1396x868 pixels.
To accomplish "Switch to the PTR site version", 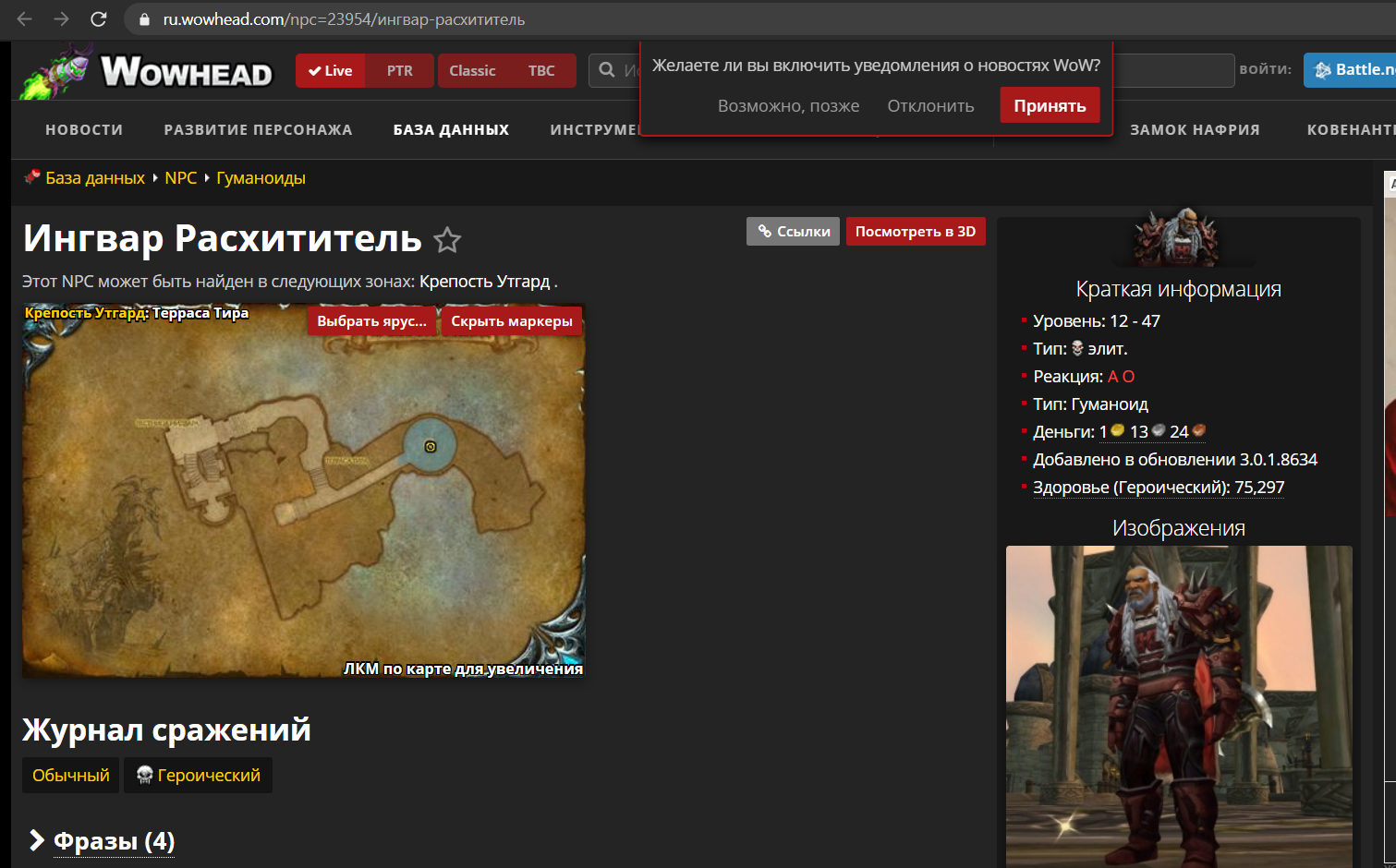I will point(400,71).
